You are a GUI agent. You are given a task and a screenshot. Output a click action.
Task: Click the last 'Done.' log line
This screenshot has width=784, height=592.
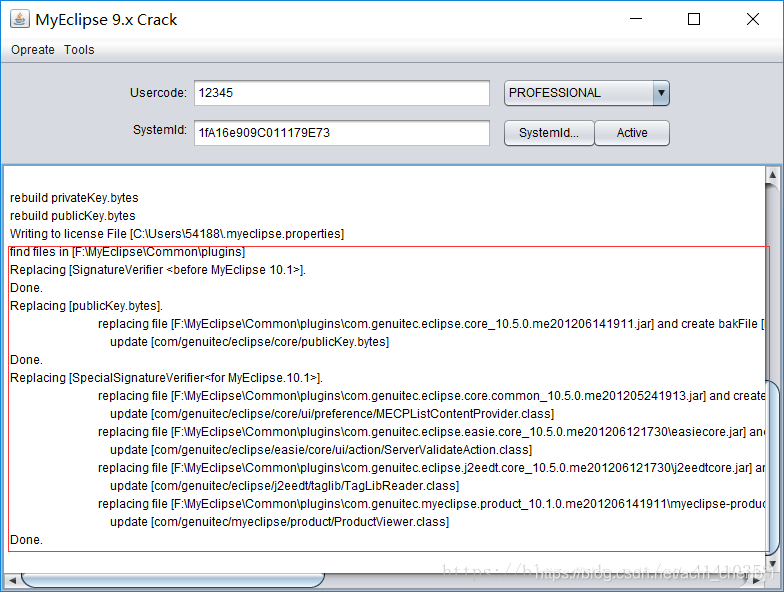[26, 540]
